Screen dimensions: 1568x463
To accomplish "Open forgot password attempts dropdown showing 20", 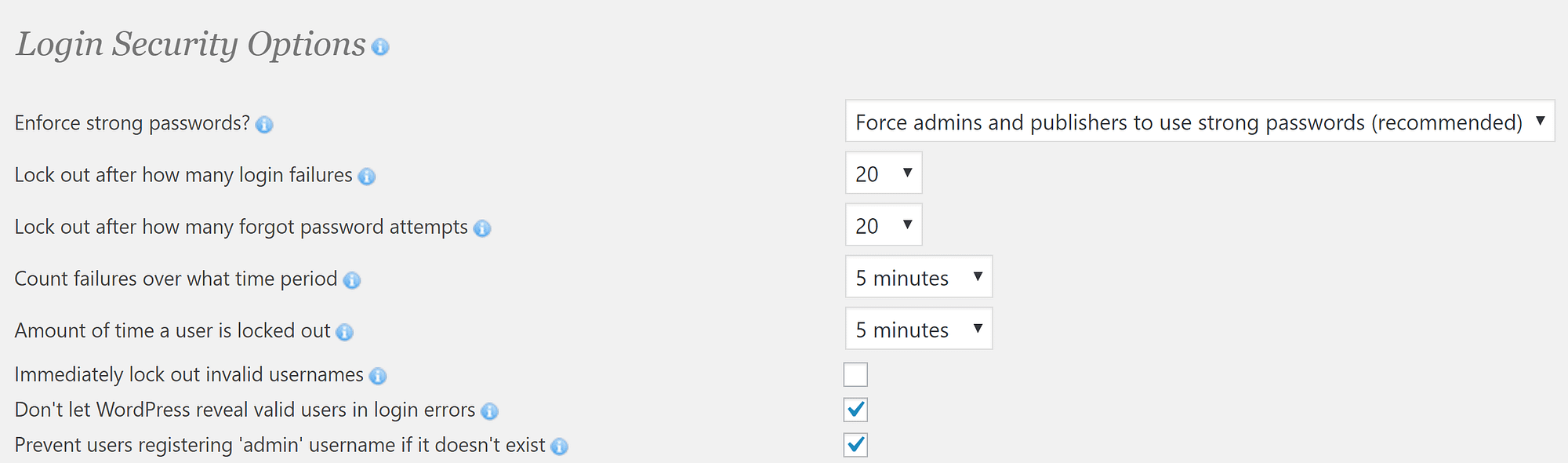I will click(x=884, y=224).
